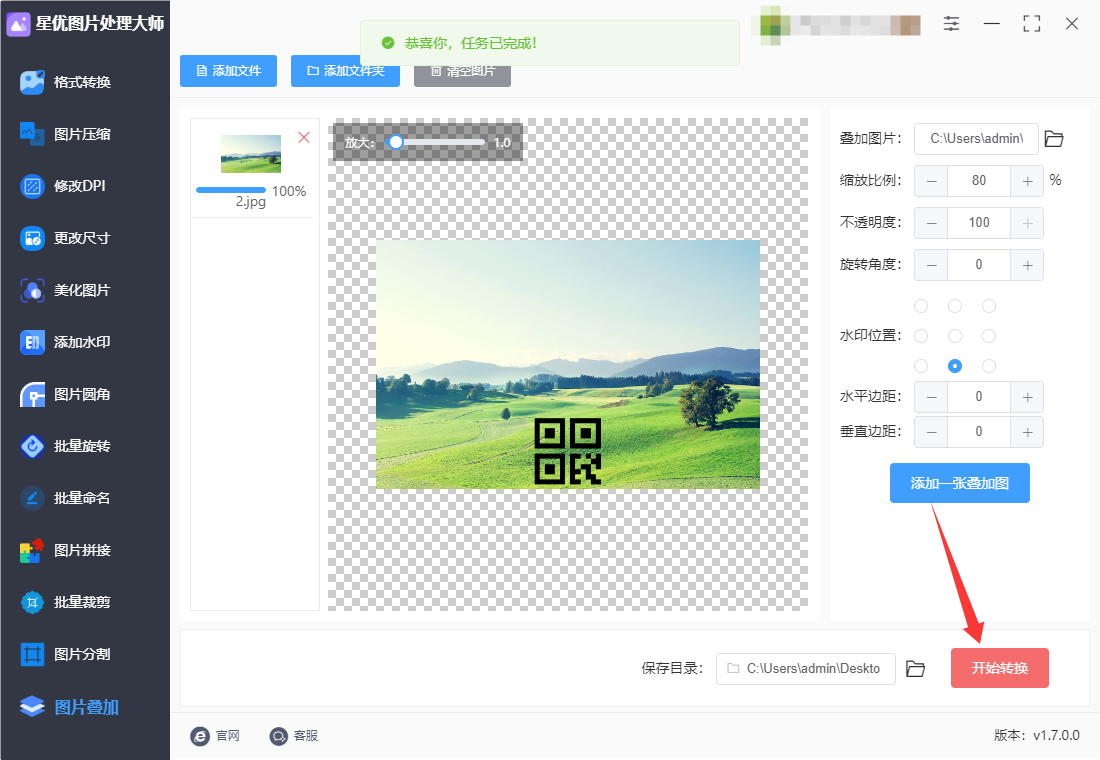Click 添加一张叠加图 add overlay image button
The image size is (1100, 760).
pyautogui.click(x=960, y=483)
